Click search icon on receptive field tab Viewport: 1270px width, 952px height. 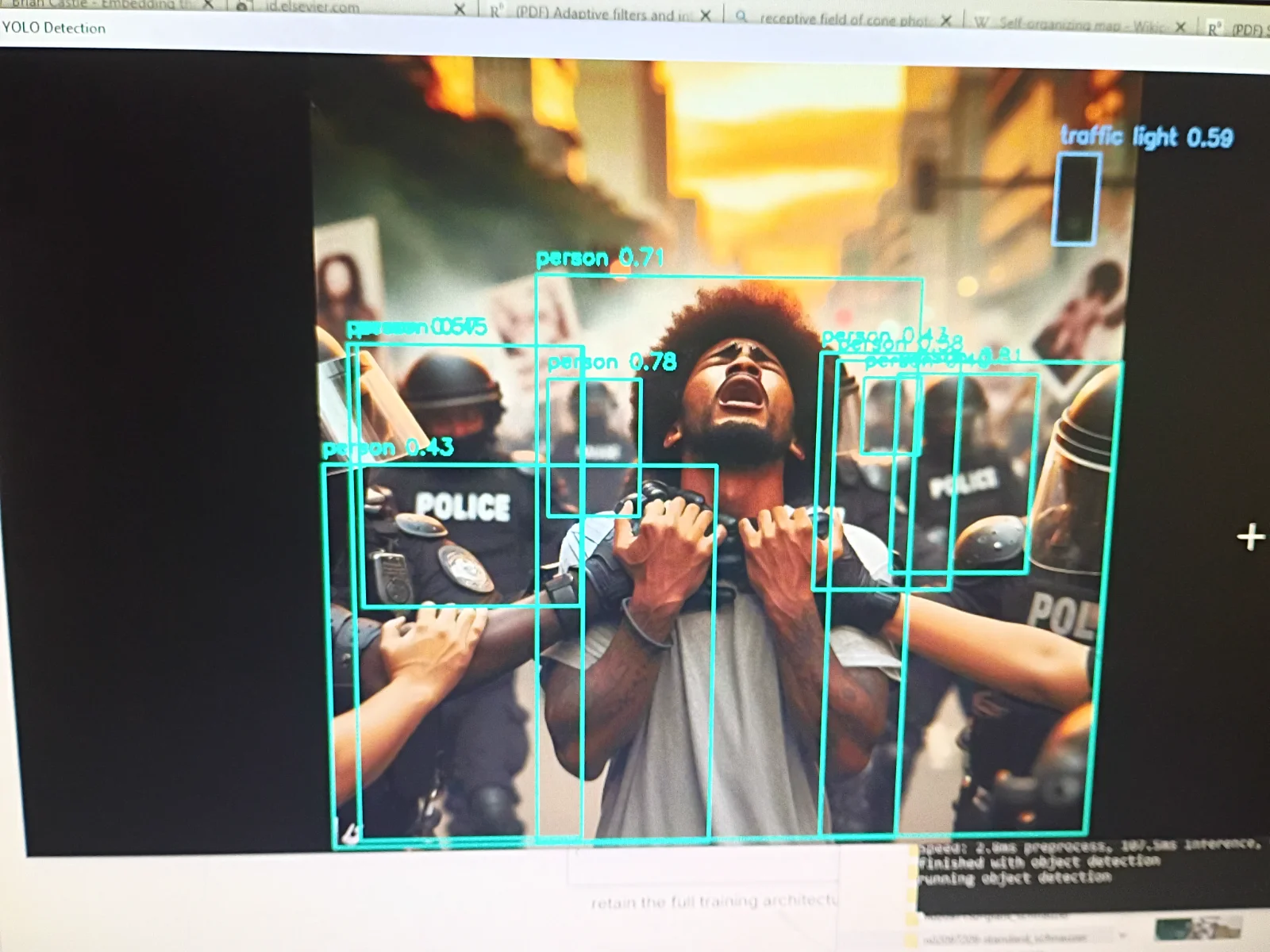[741, 17]
